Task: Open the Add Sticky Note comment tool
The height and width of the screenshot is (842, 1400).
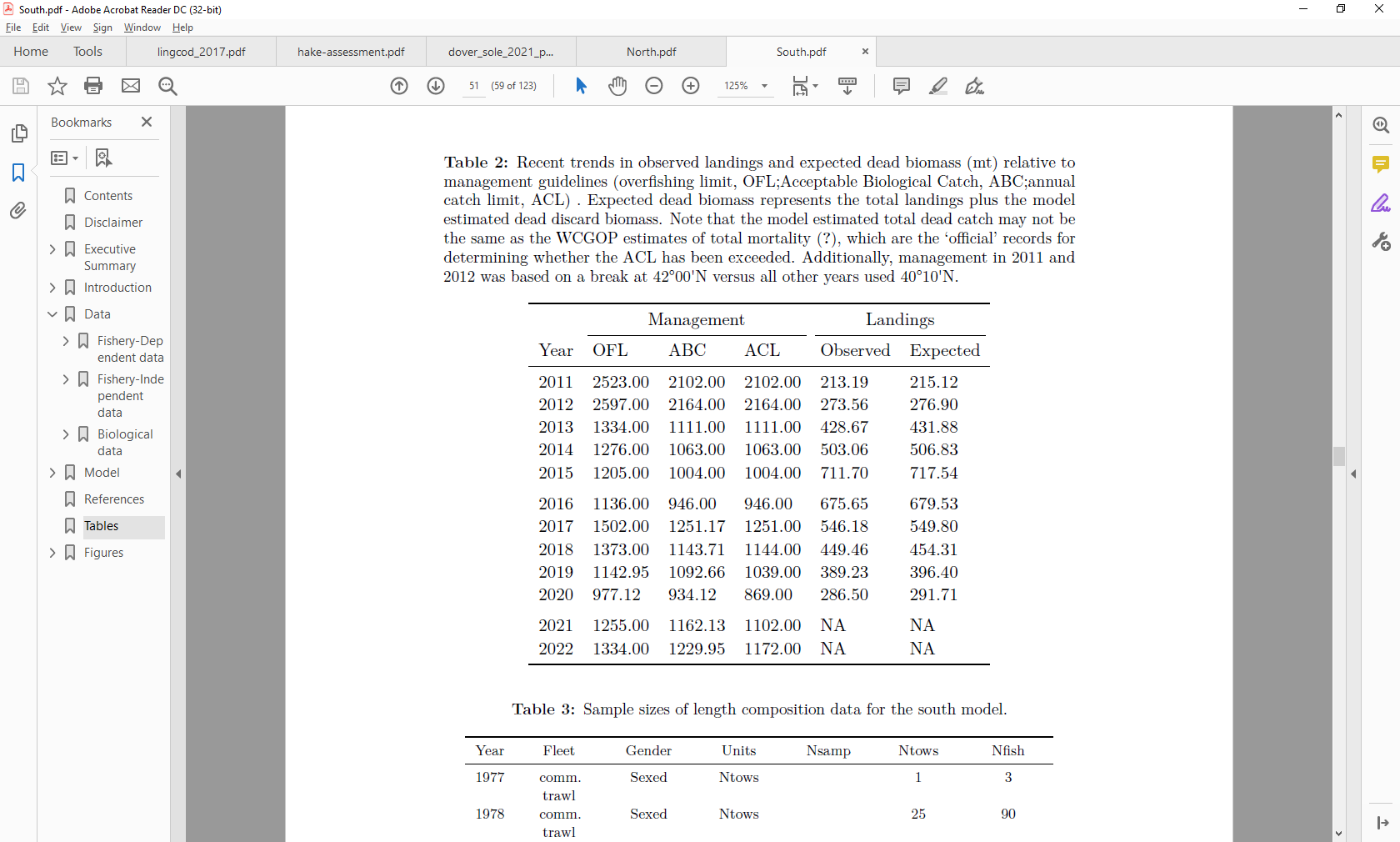Action: click(x=901, y=86)
